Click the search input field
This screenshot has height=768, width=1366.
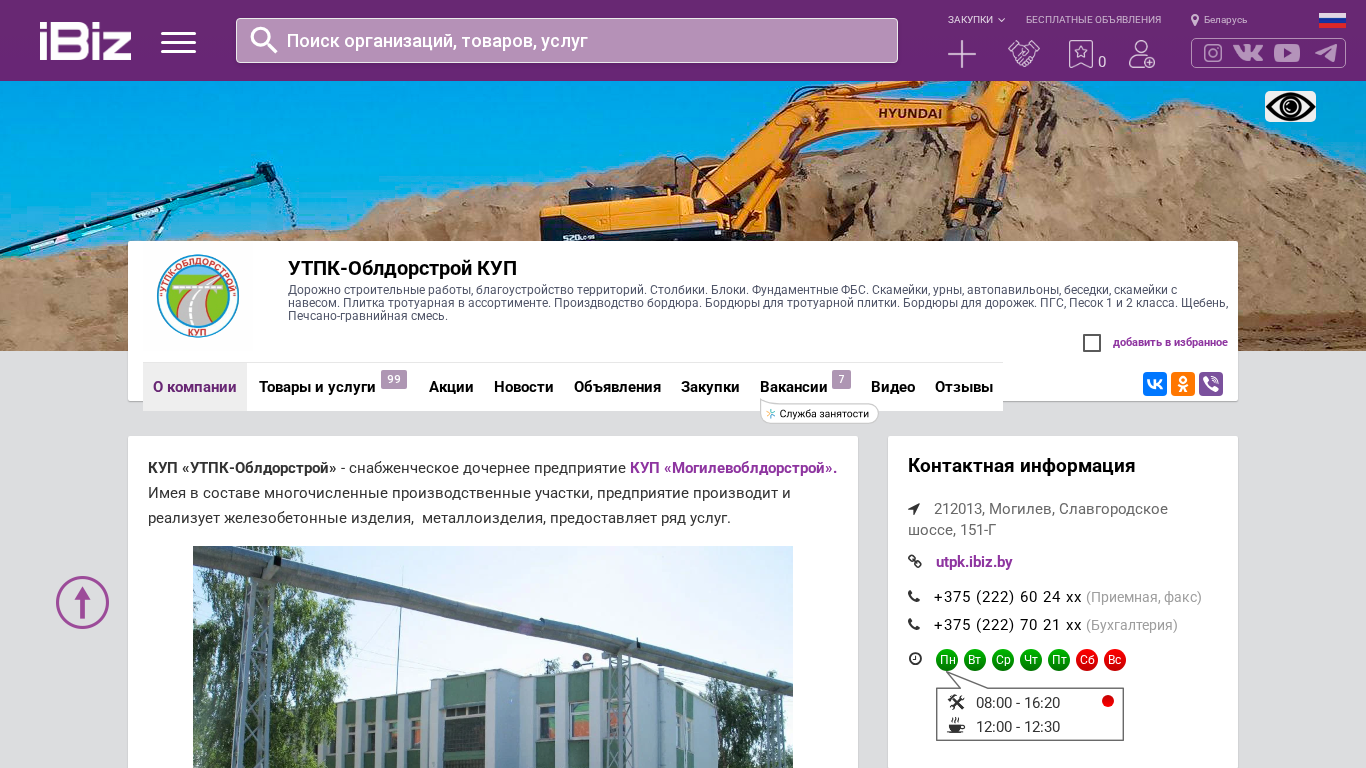tap(567, 40)
